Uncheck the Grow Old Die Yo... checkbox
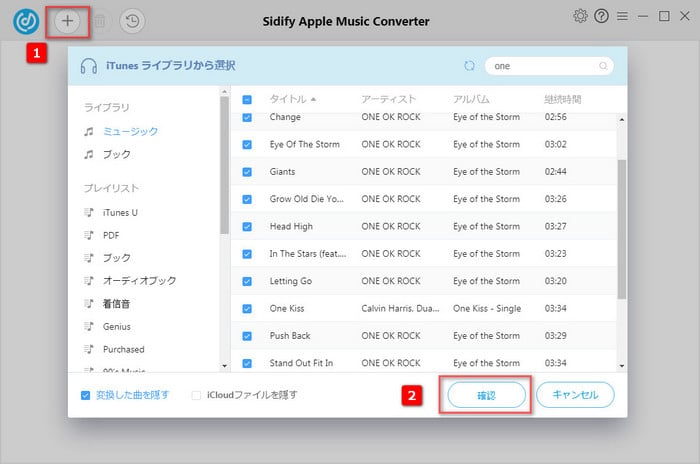 pos(247,199)
